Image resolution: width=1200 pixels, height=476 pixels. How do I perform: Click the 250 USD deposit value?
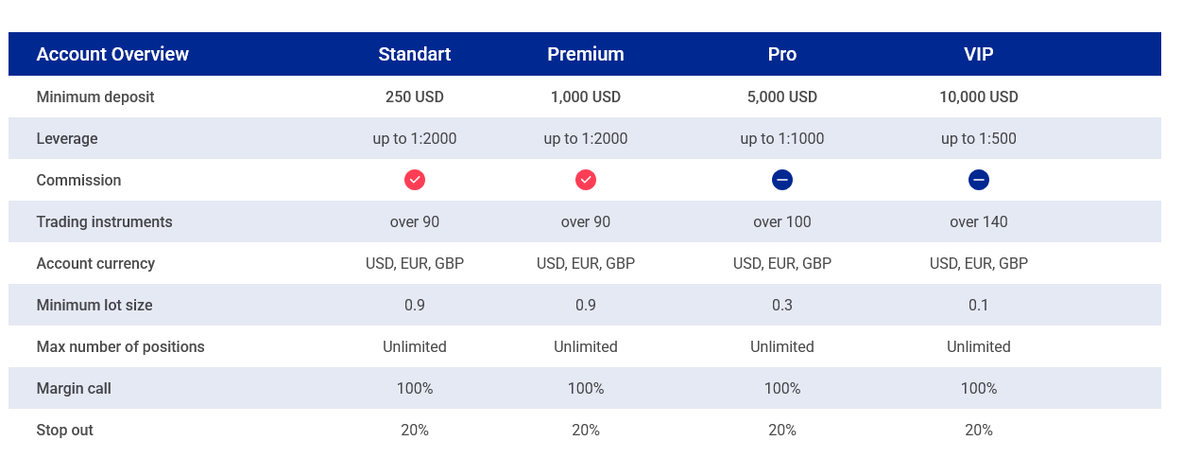pyautogui.click(x=415, y=97)
